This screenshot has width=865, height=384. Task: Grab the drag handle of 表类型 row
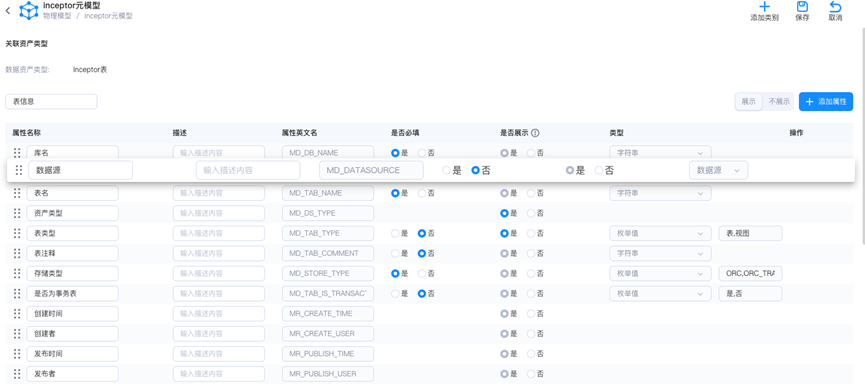[17, 233]
